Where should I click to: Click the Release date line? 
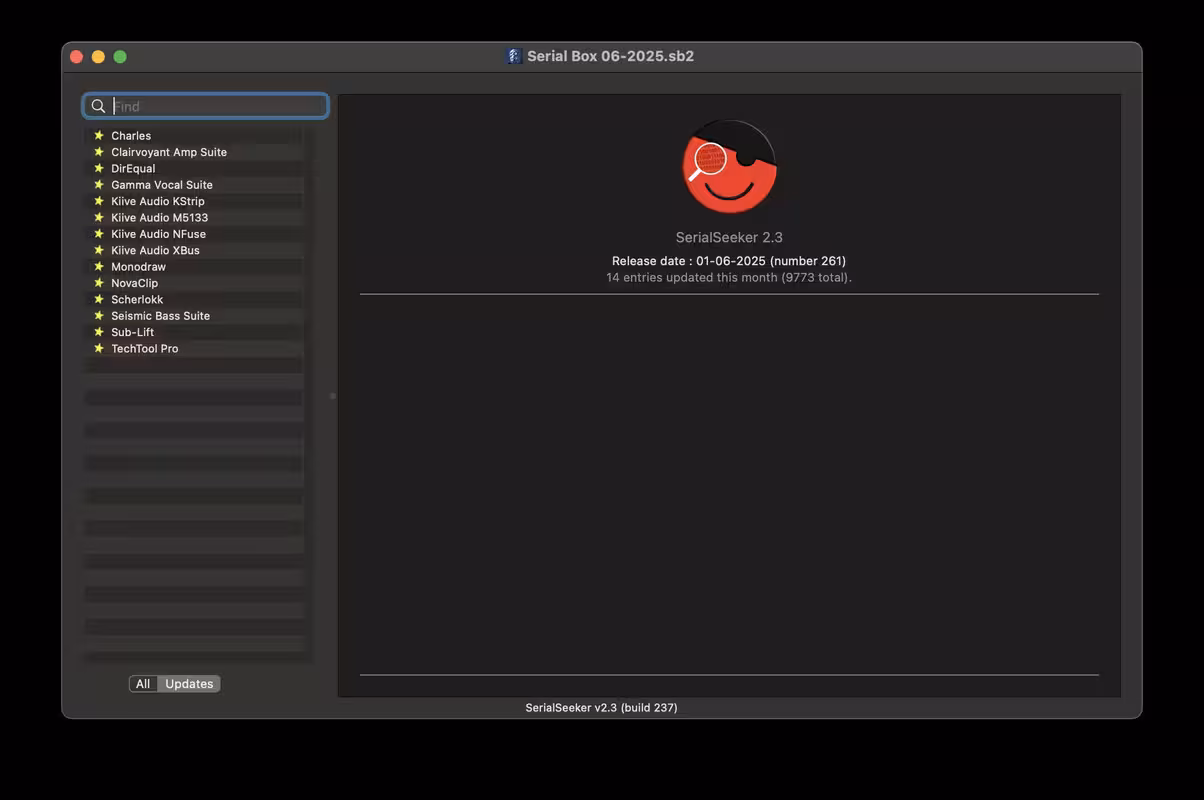pos(729,261)
